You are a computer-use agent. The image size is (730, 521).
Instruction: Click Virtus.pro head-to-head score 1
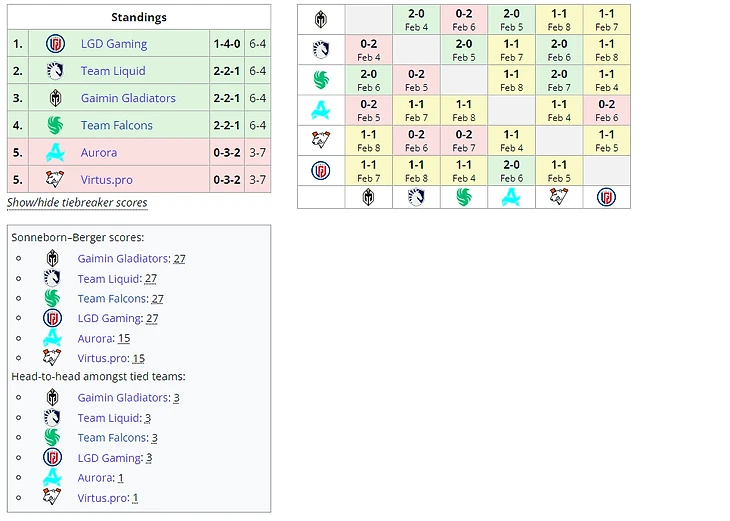[x=135, y=498]
